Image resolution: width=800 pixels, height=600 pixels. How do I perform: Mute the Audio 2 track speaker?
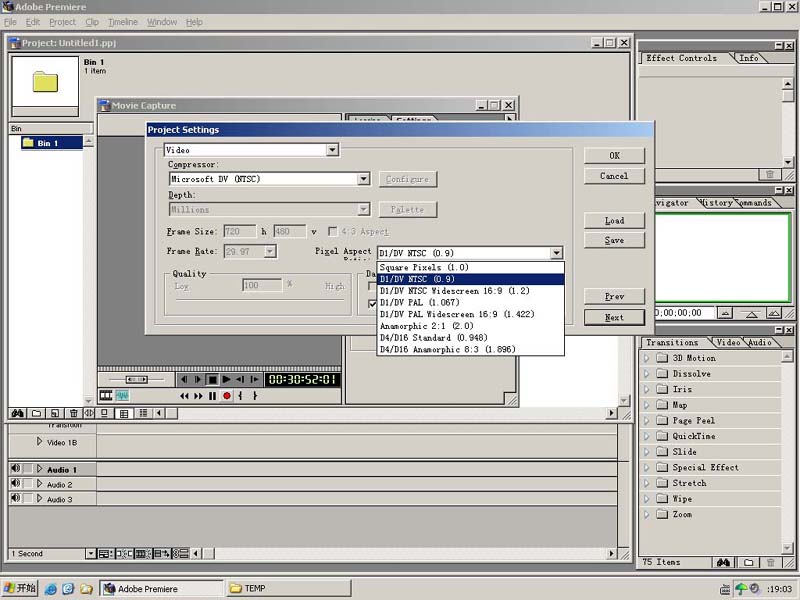click(x=15, y=483)
